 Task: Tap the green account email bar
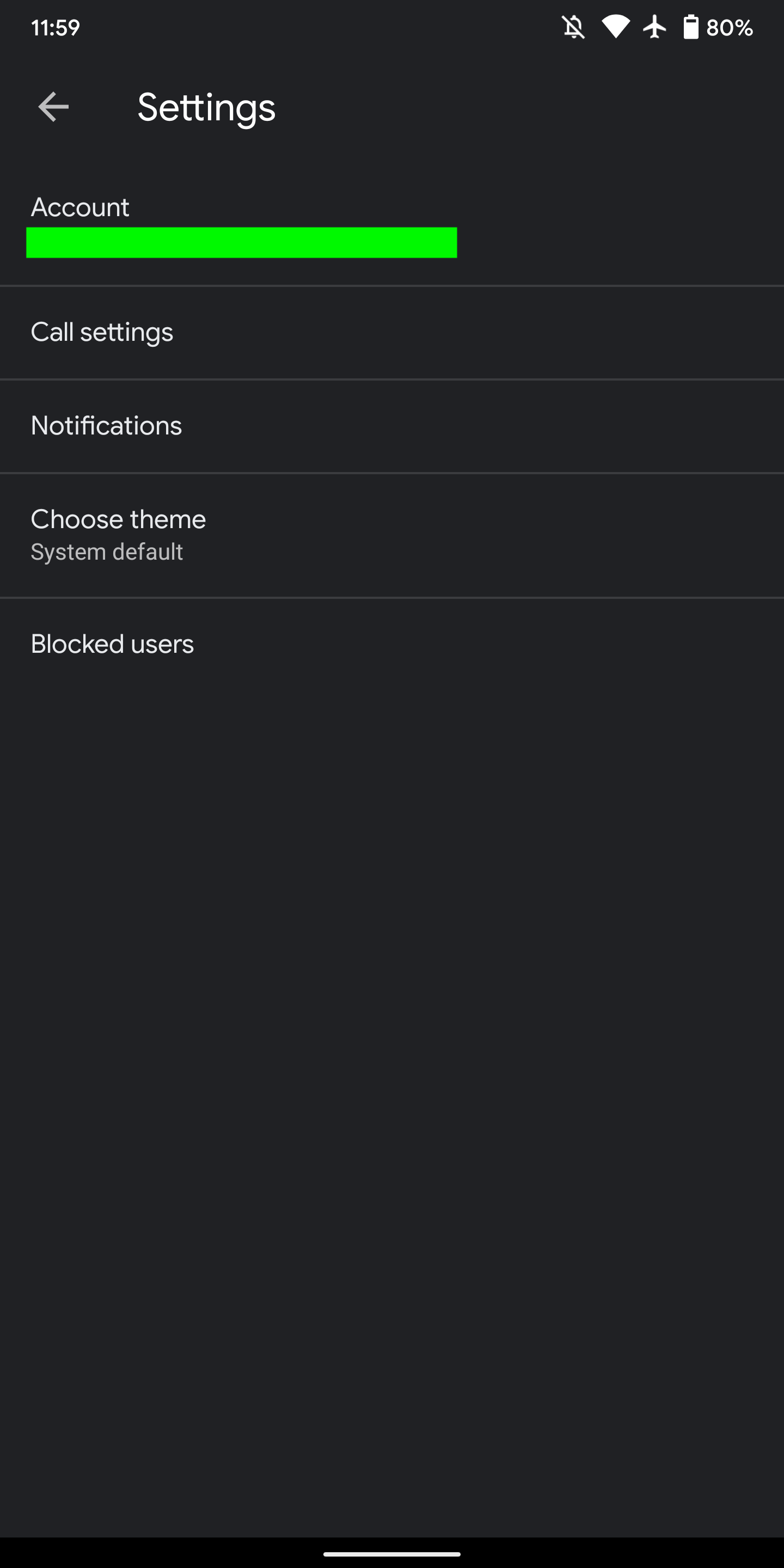tap(241, 242)
